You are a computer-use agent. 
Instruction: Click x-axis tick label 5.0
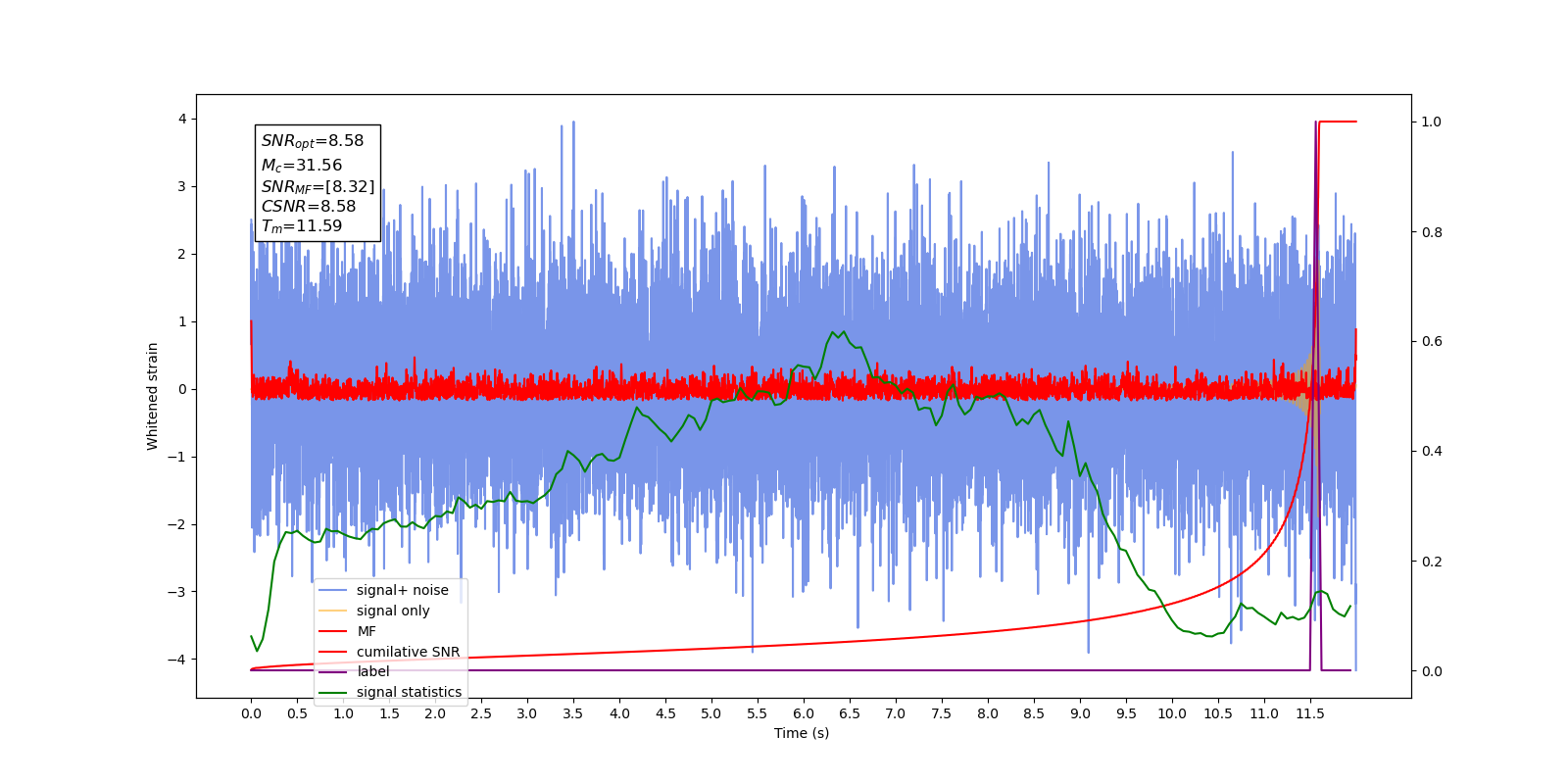711,713
